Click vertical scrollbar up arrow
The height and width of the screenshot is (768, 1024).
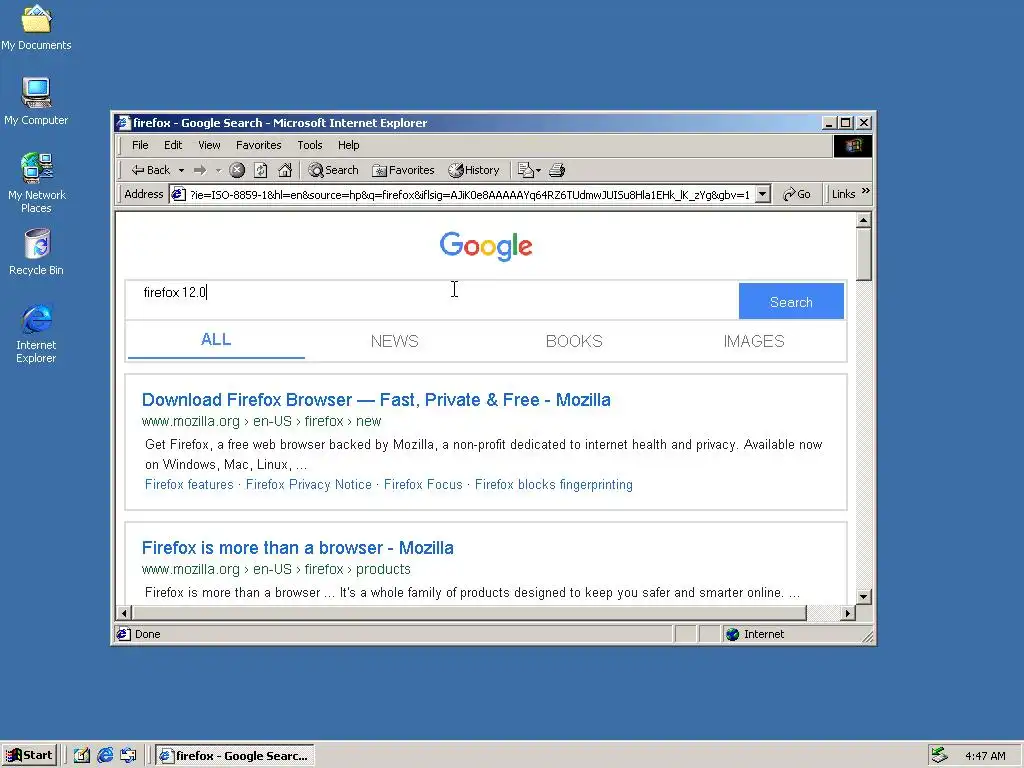point(863,221)
